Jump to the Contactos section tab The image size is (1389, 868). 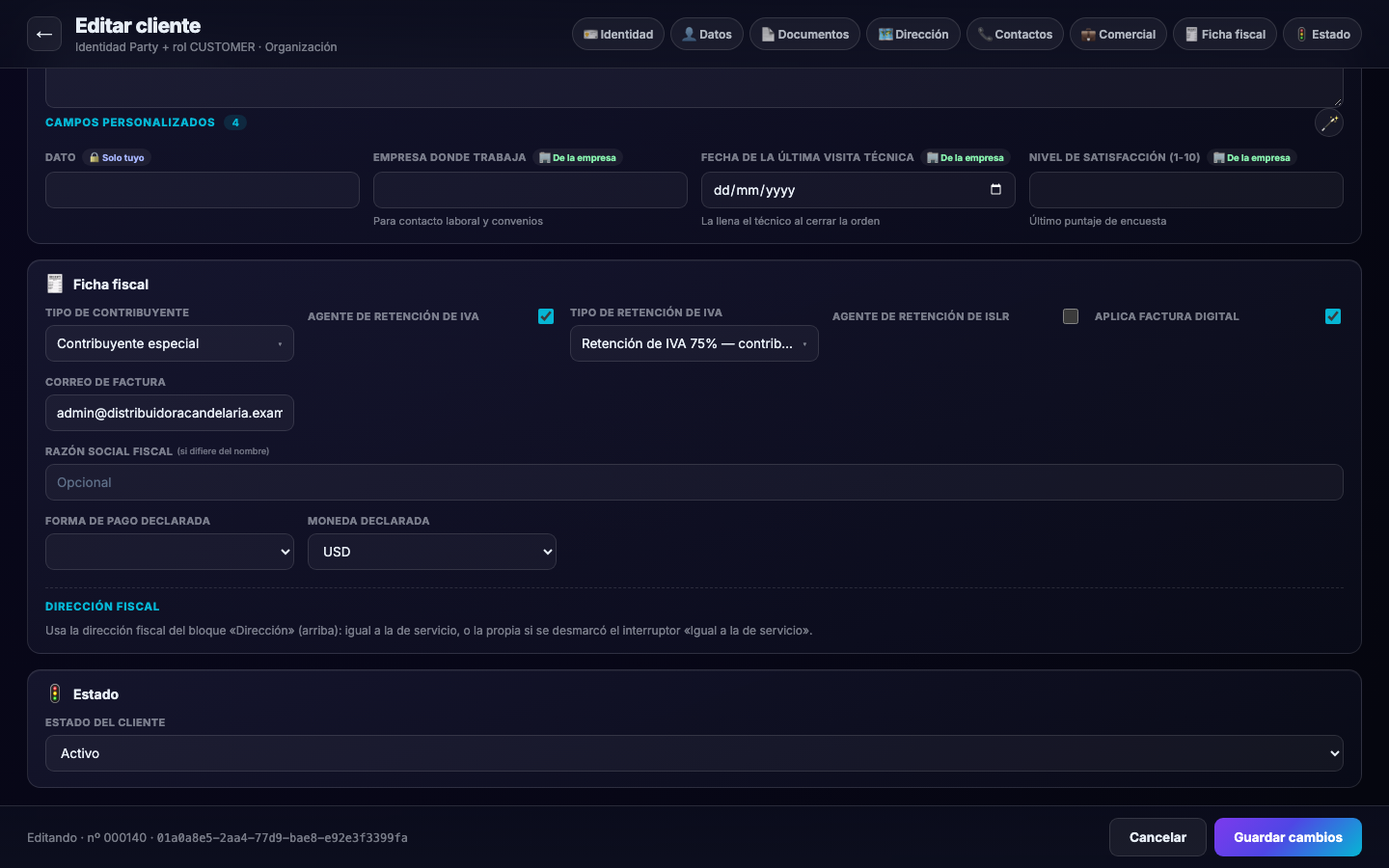coord(1015,34)
